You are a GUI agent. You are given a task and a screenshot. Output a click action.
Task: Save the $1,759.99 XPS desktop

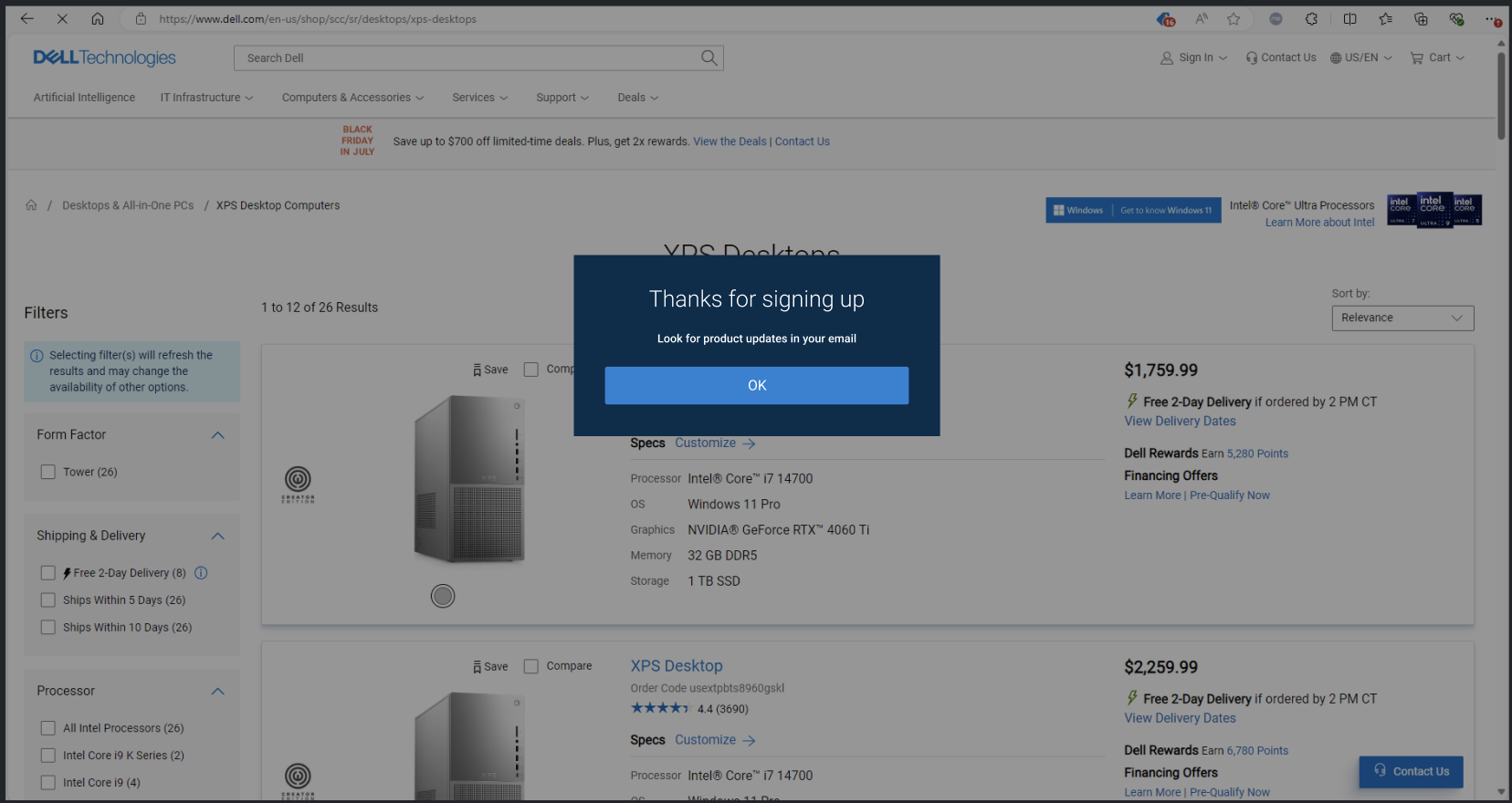[490, 370]
